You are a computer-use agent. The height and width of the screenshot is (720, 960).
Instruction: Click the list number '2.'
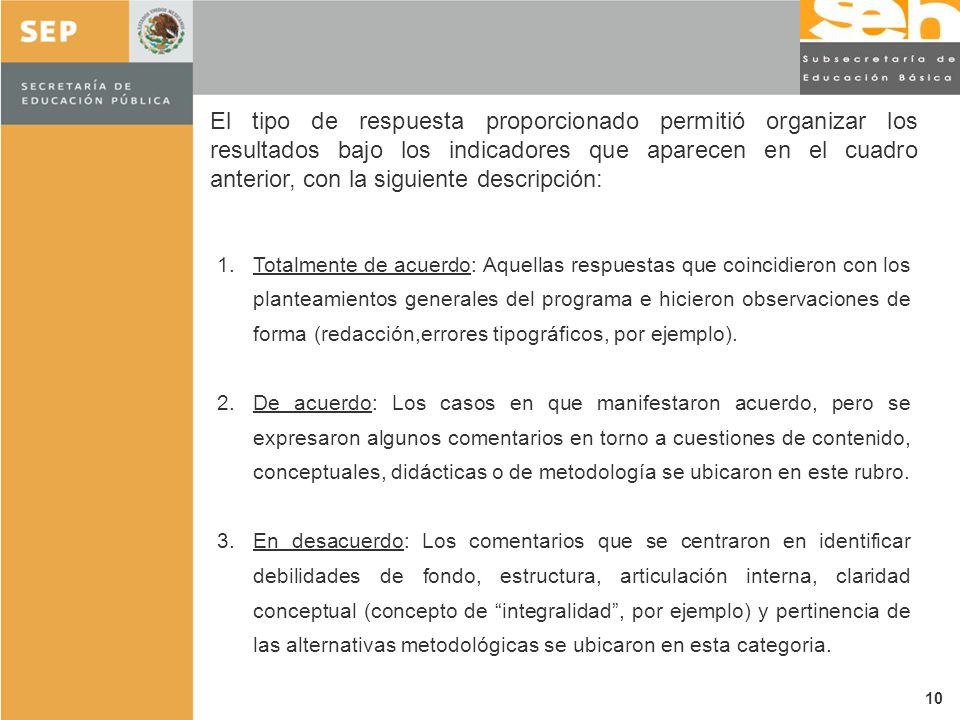tap(226, 403)
